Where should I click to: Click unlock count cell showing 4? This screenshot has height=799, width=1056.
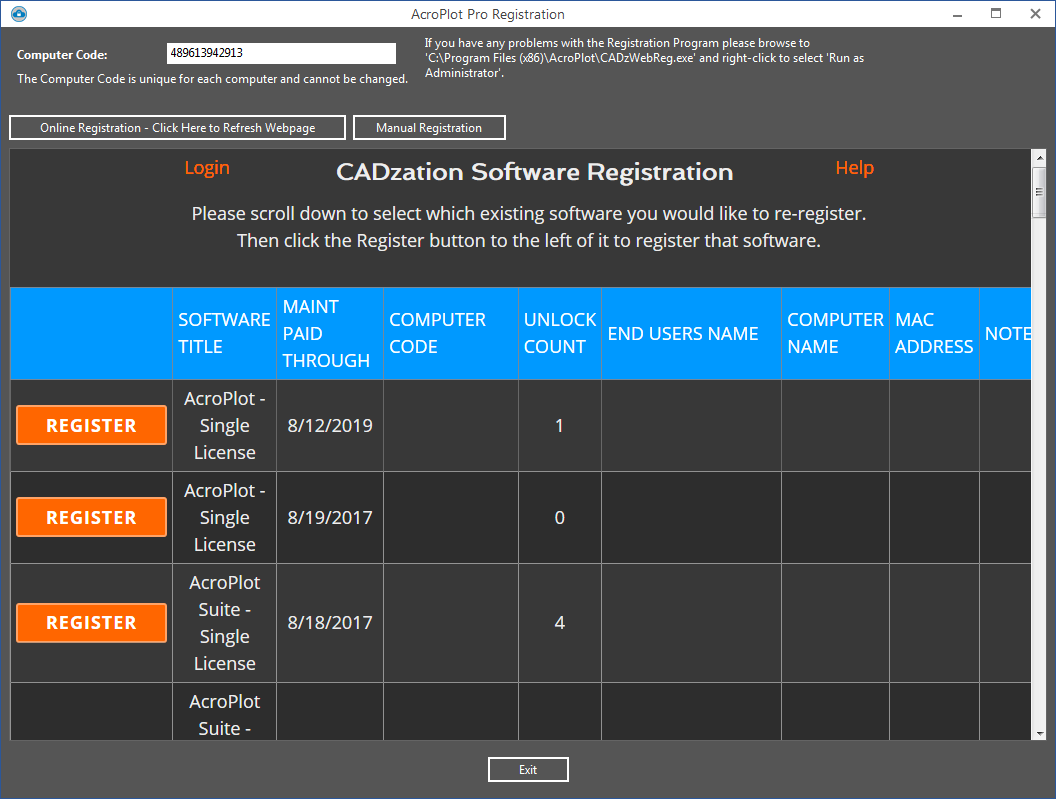click(560, 623)
